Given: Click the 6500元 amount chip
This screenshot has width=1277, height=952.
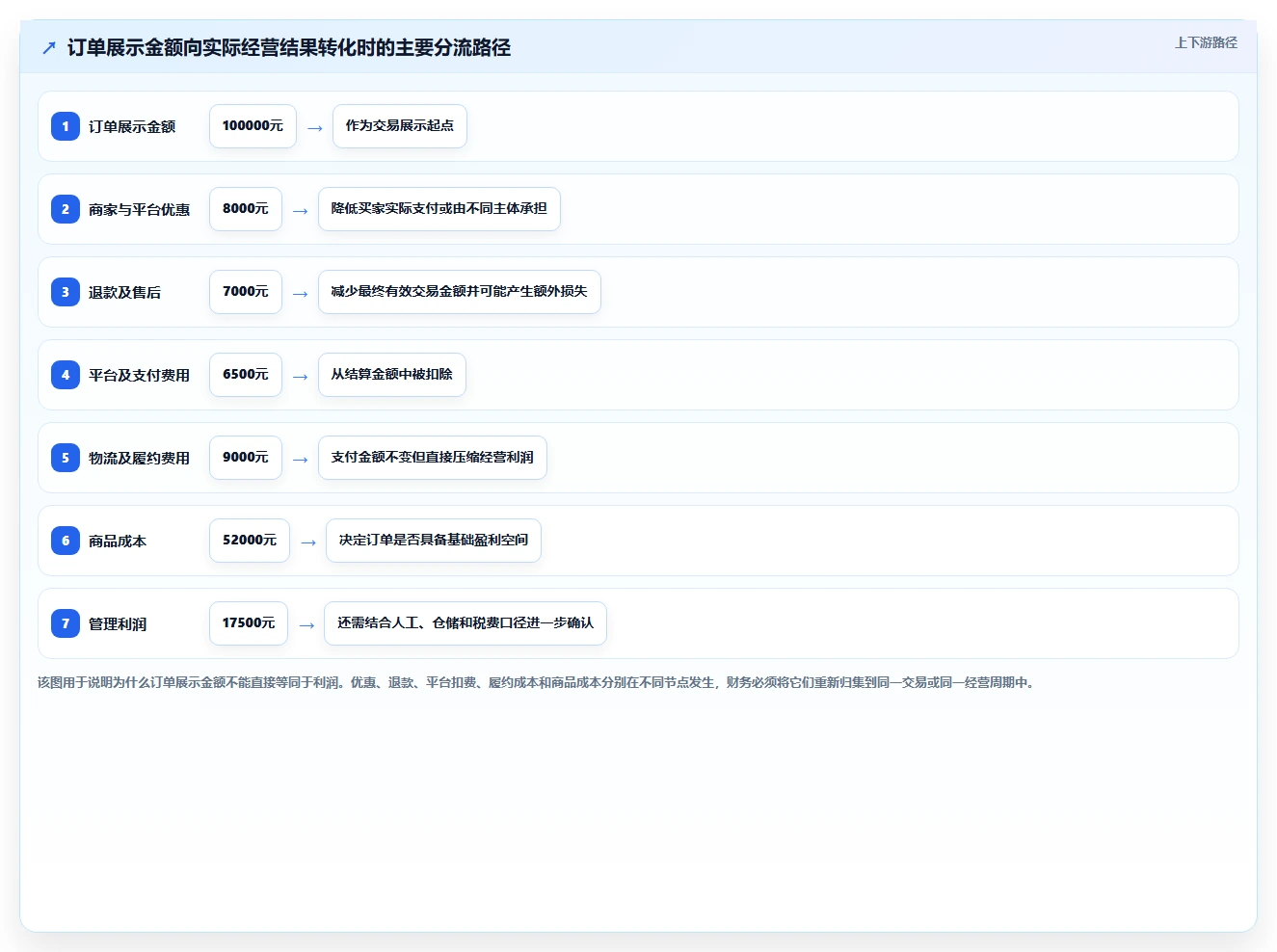Looking at the screenshot, I should point(246,375).
